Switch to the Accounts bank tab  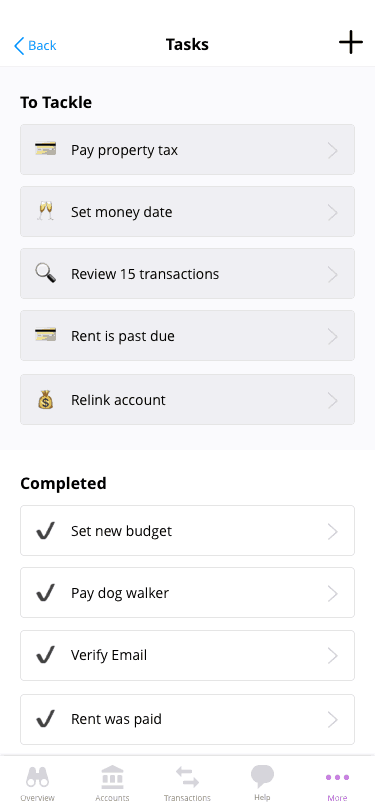click(112, 782)
